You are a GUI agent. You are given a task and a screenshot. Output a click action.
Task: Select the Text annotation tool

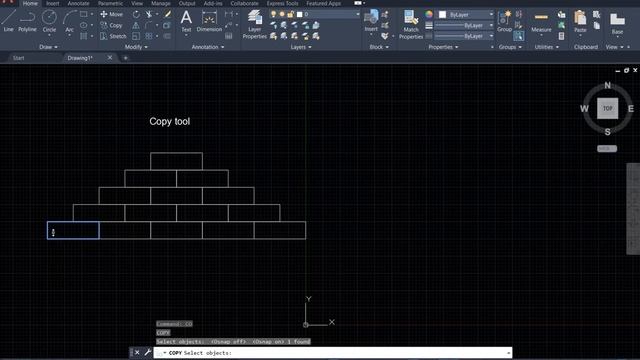186,21
